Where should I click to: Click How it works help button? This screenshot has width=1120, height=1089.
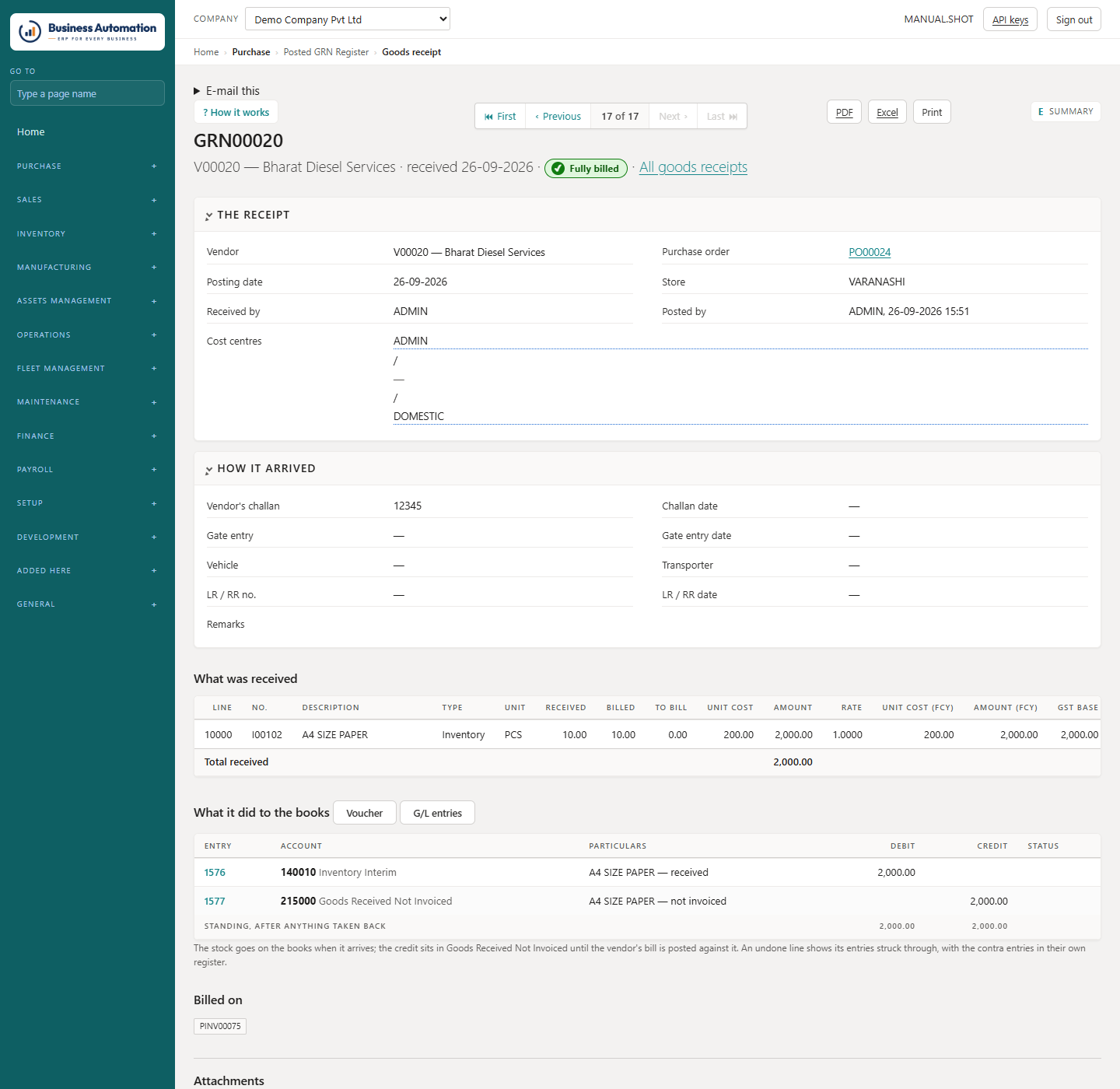(236, 112)
